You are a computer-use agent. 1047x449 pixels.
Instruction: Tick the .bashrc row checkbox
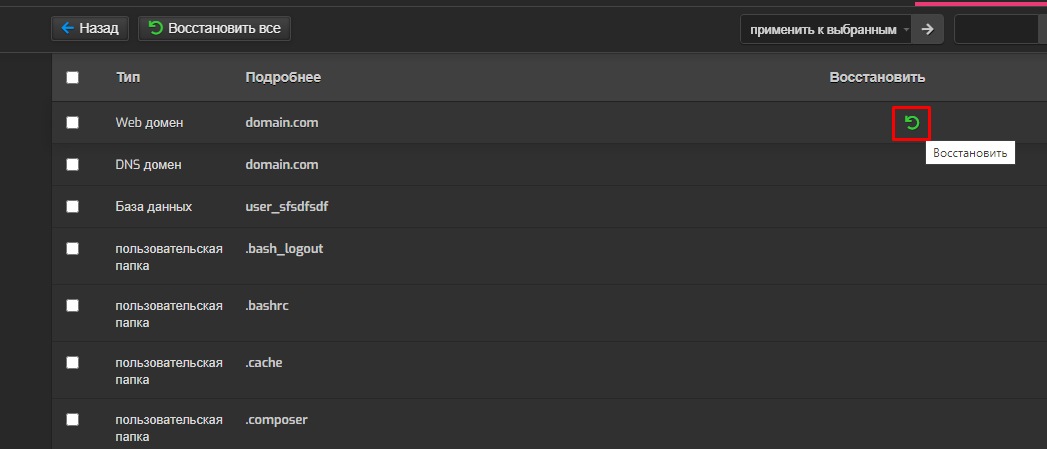[x=73, y=305]
